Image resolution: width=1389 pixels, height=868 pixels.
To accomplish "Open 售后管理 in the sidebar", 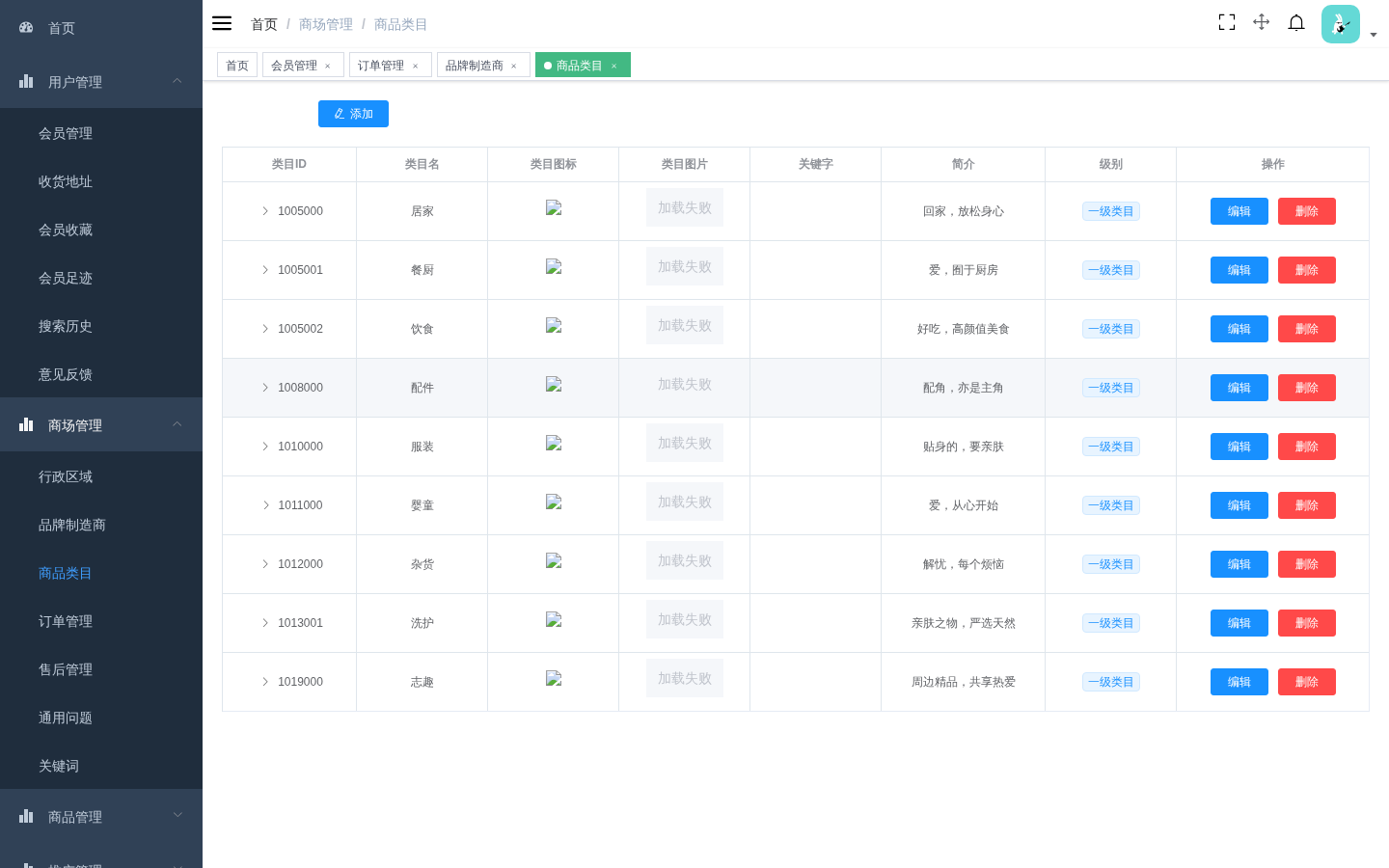I will (101, 669).
